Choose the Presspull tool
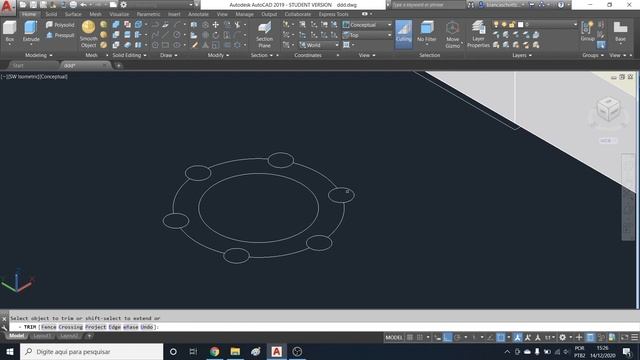 click(x=60, y=35)
